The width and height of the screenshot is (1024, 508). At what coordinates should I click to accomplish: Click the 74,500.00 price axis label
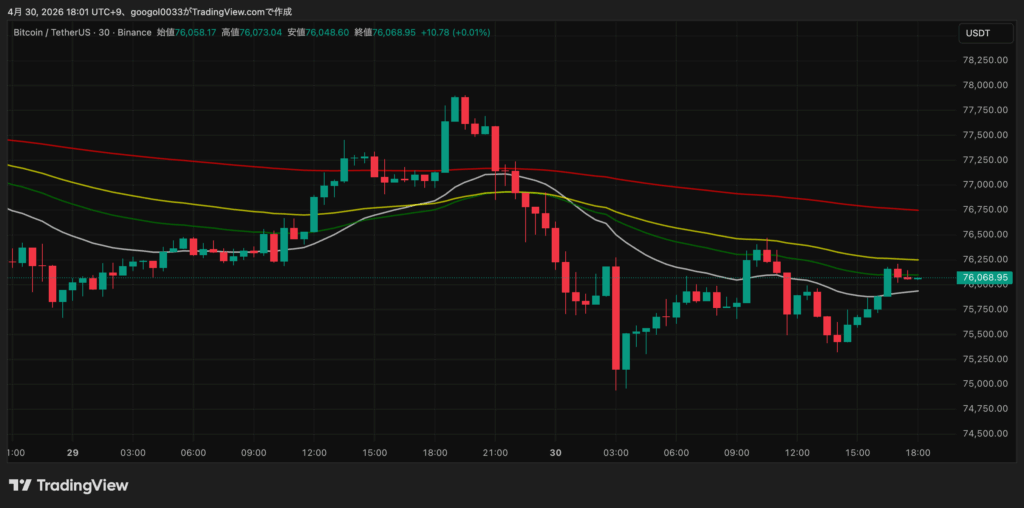[x=985, y=434]
